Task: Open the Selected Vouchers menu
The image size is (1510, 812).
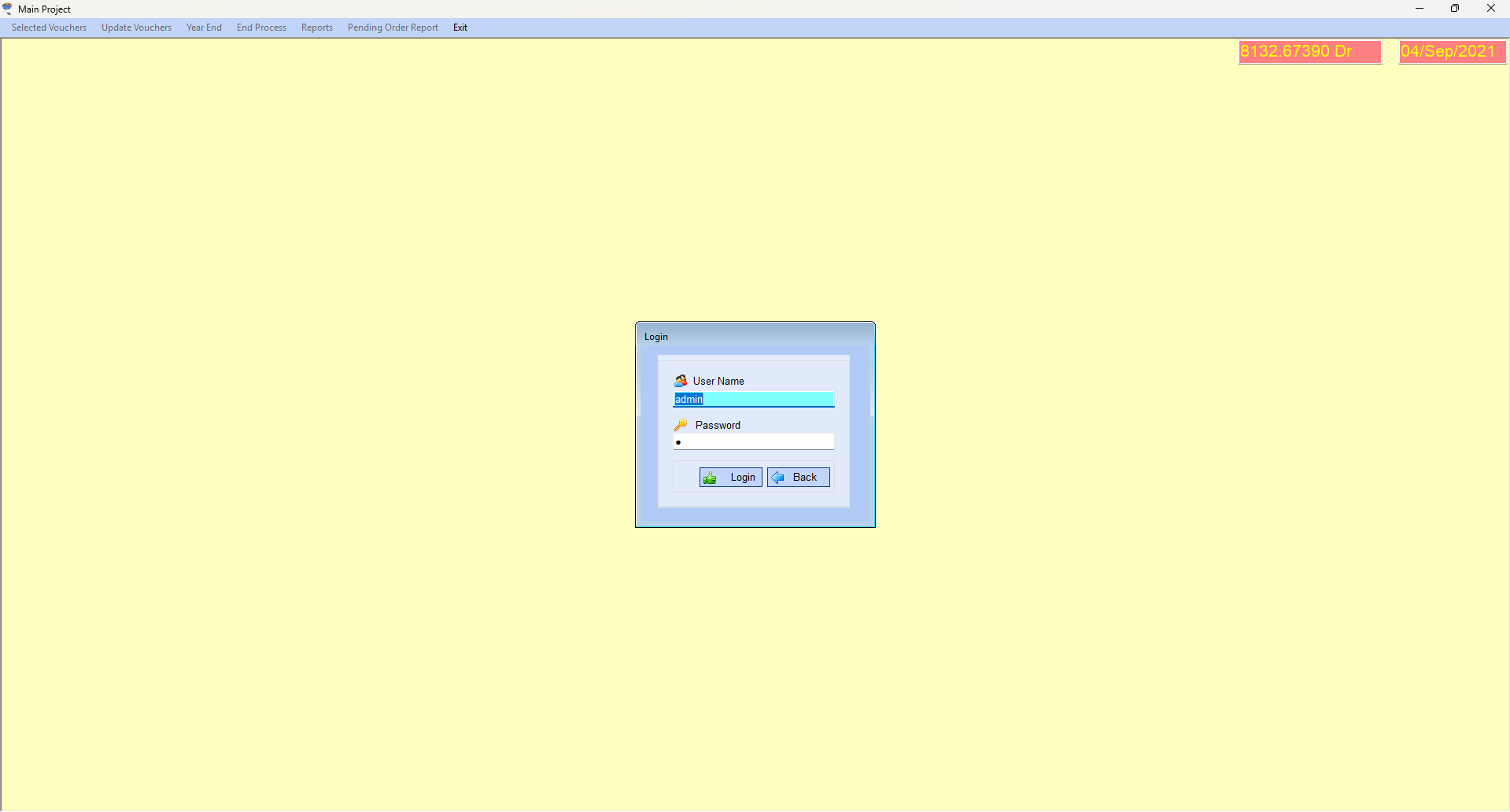Action: coord(49,28)
